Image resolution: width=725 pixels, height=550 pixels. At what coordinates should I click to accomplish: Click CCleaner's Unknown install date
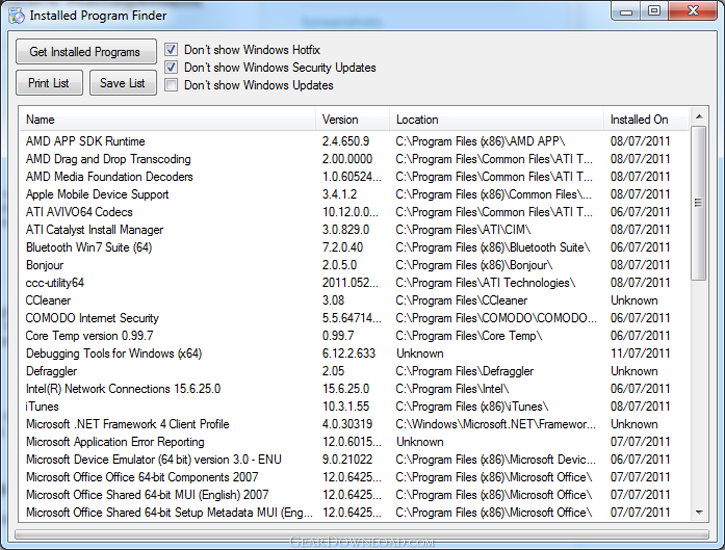pyautogui.click(x=634, y=300)
